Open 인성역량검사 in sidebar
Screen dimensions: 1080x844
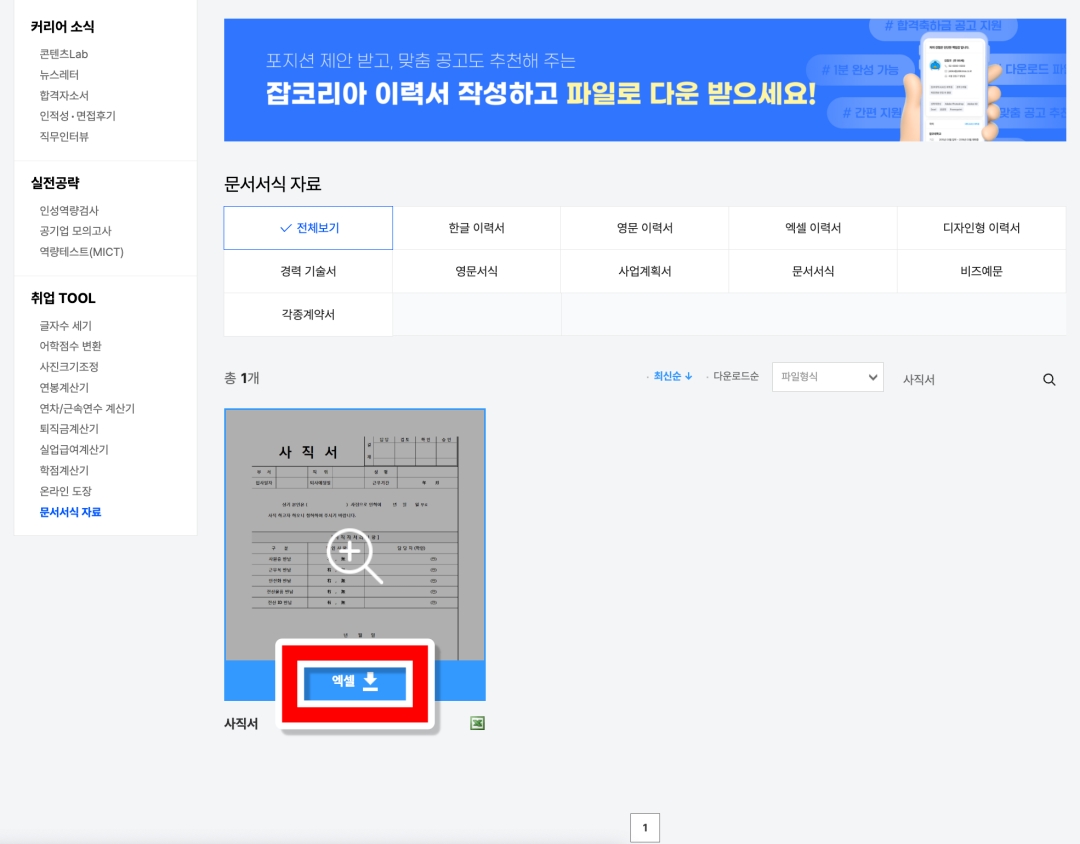(x=69, y=210)
